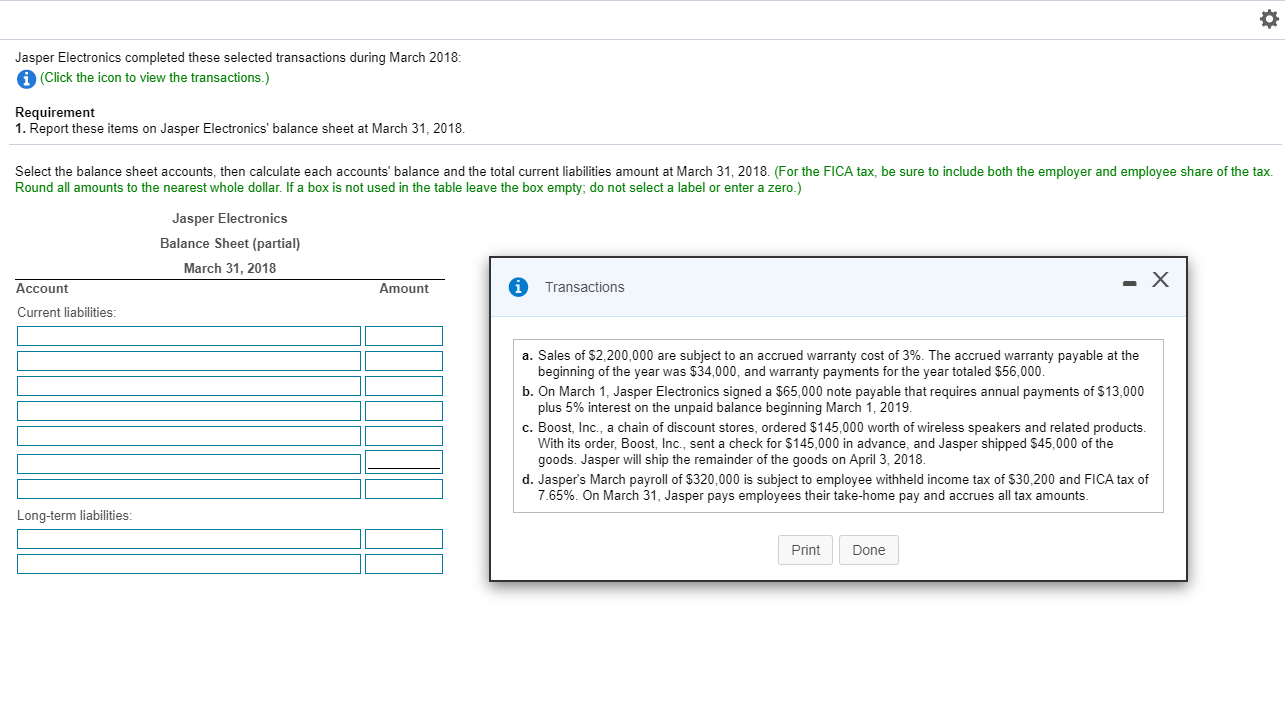The width and height of the screenshot is (1285, 708).
Task: Click the underlined sixth amount box
Action: [x=404, y=462]
